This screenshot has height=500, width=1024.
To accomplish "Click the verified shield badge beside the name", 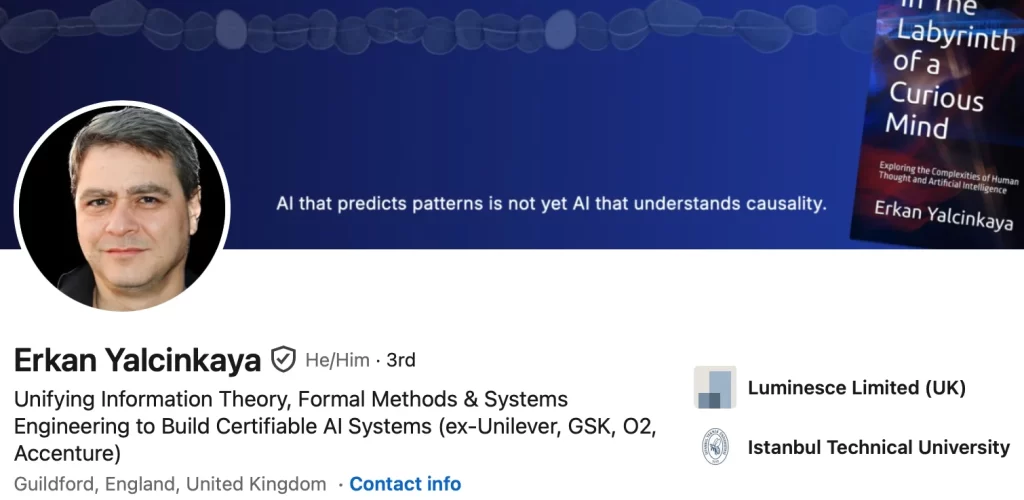I will pos(283,360).
